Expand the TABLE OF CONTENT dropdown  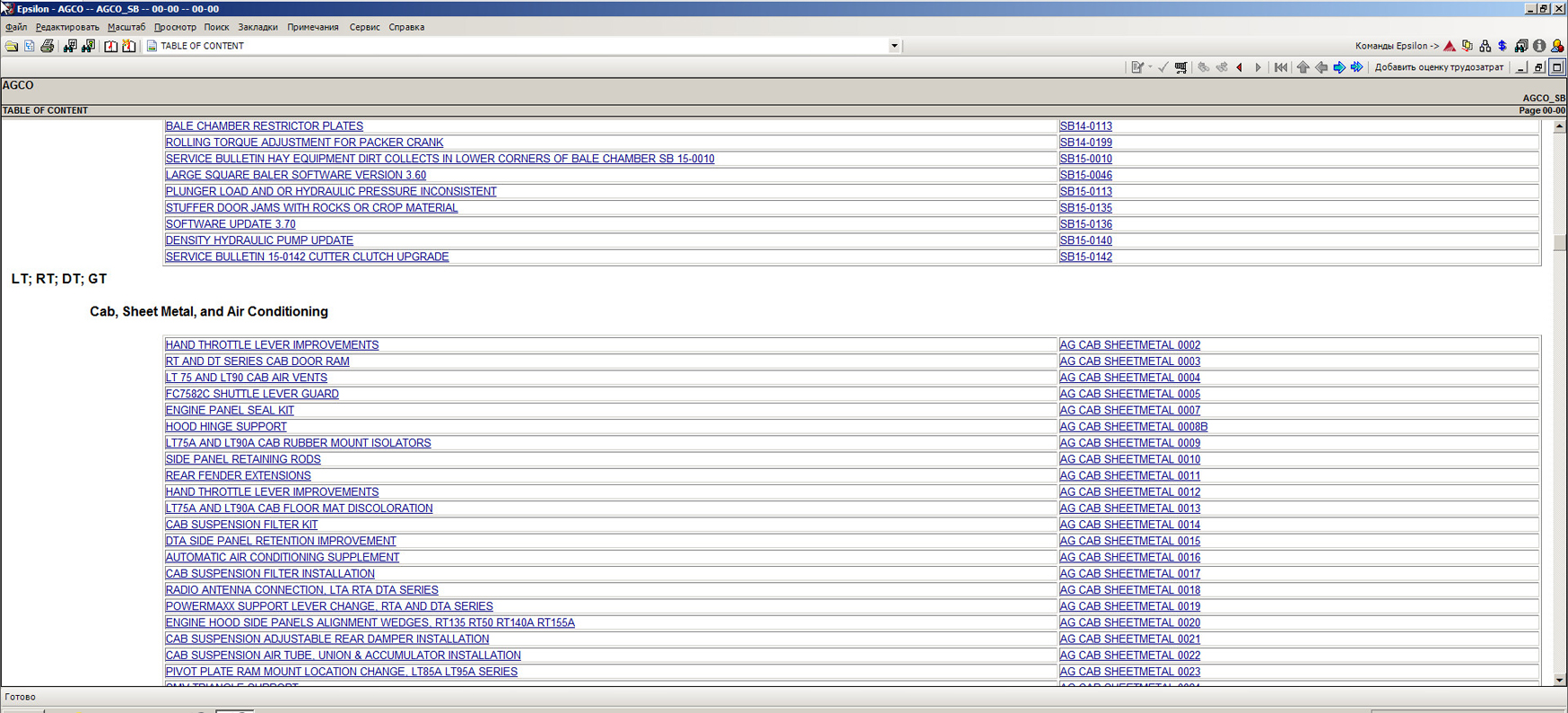[x=893, y=46]
